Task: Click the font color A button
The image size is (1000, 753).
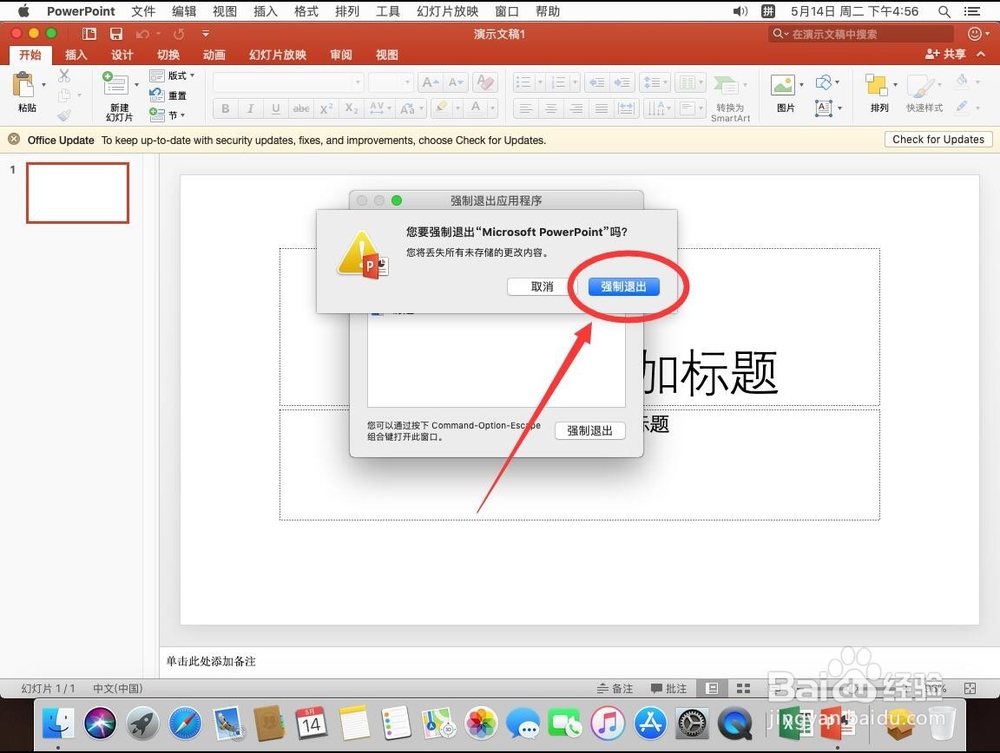Action: pyautogui.click(x=476, y=108)
